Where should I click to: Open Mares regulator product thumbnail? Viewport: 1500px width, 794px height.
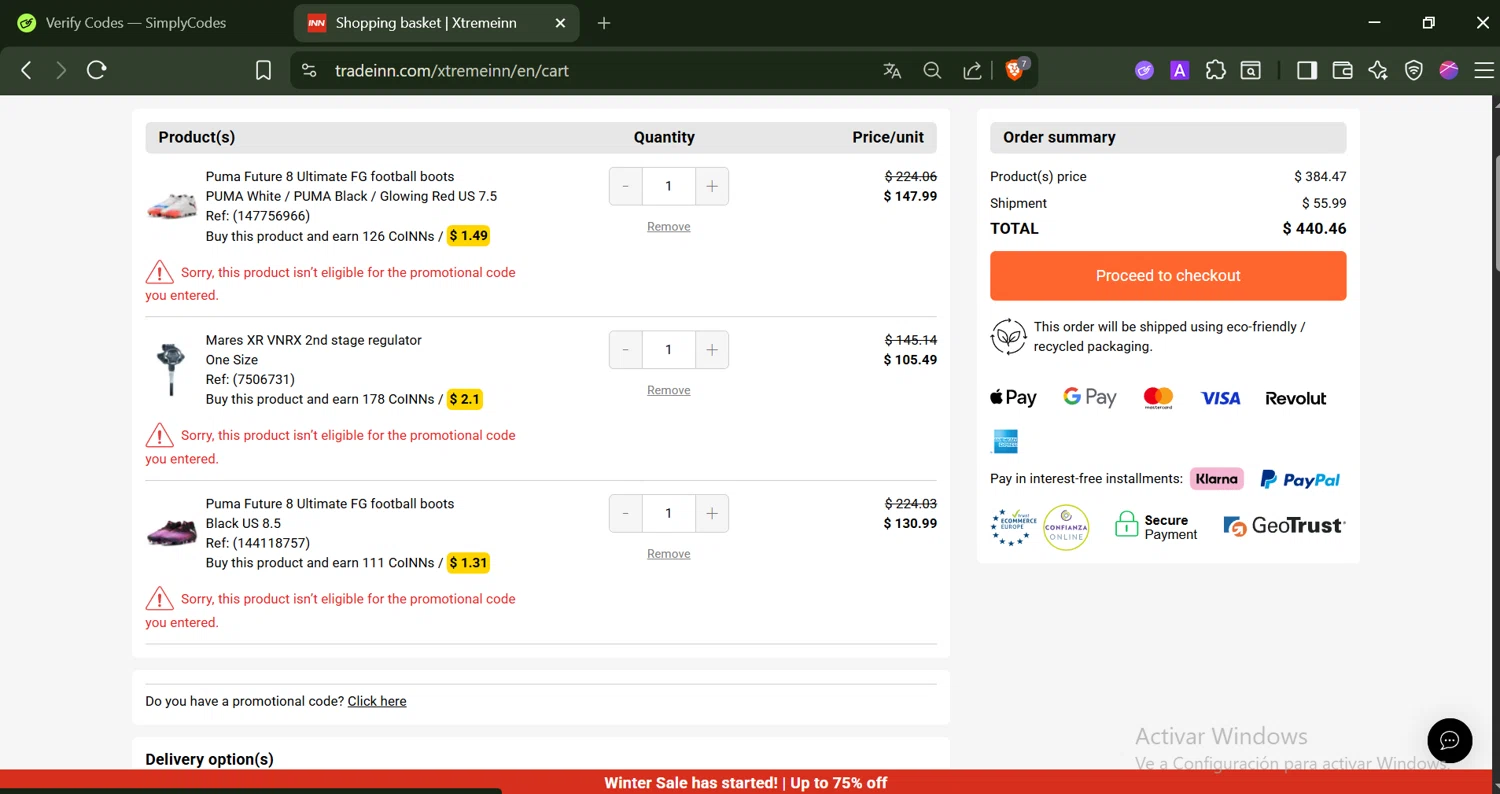pyautogui.click(x=171, y=369)
